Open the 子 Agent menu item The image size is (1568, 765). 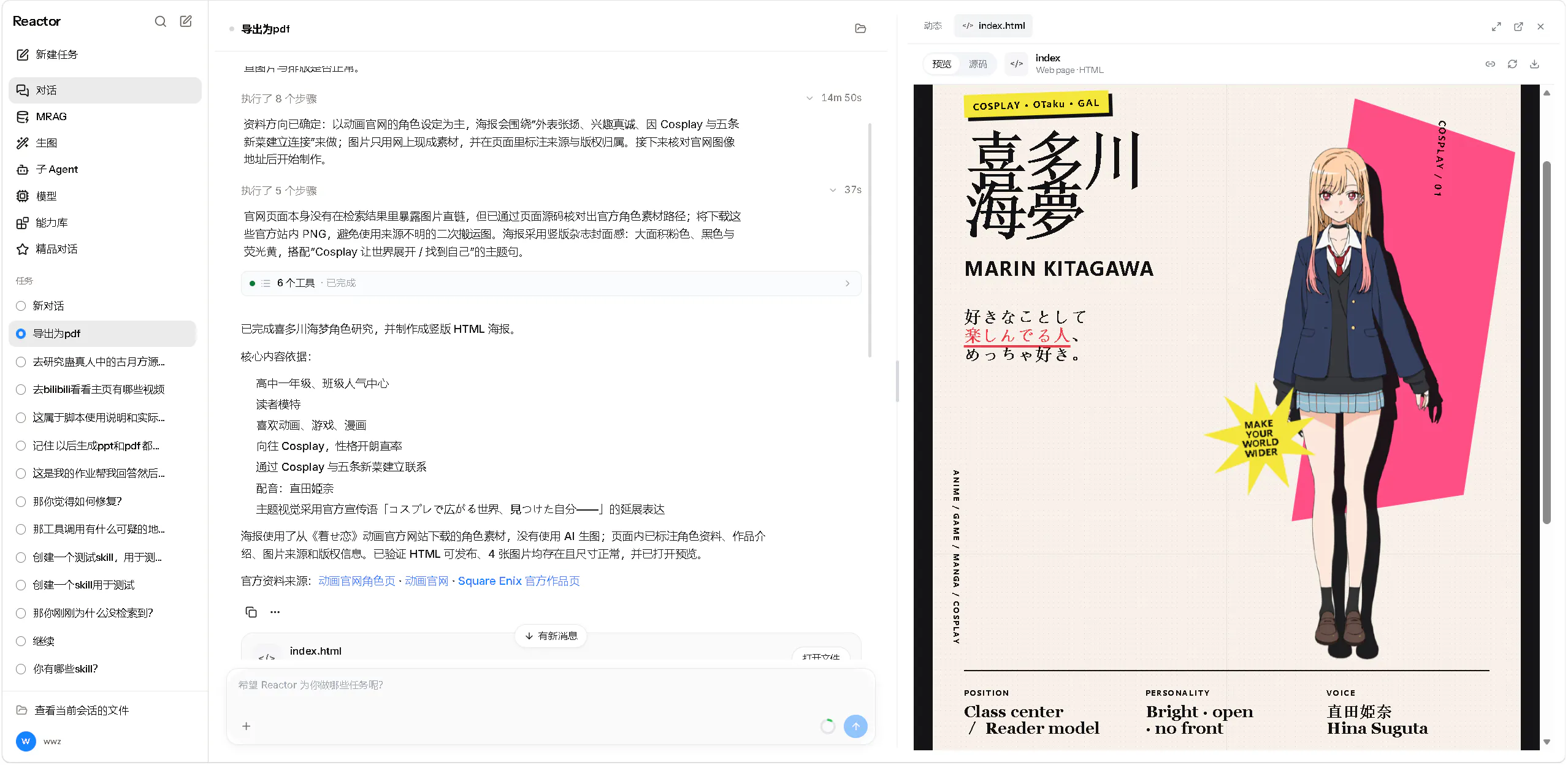[105, 169]
